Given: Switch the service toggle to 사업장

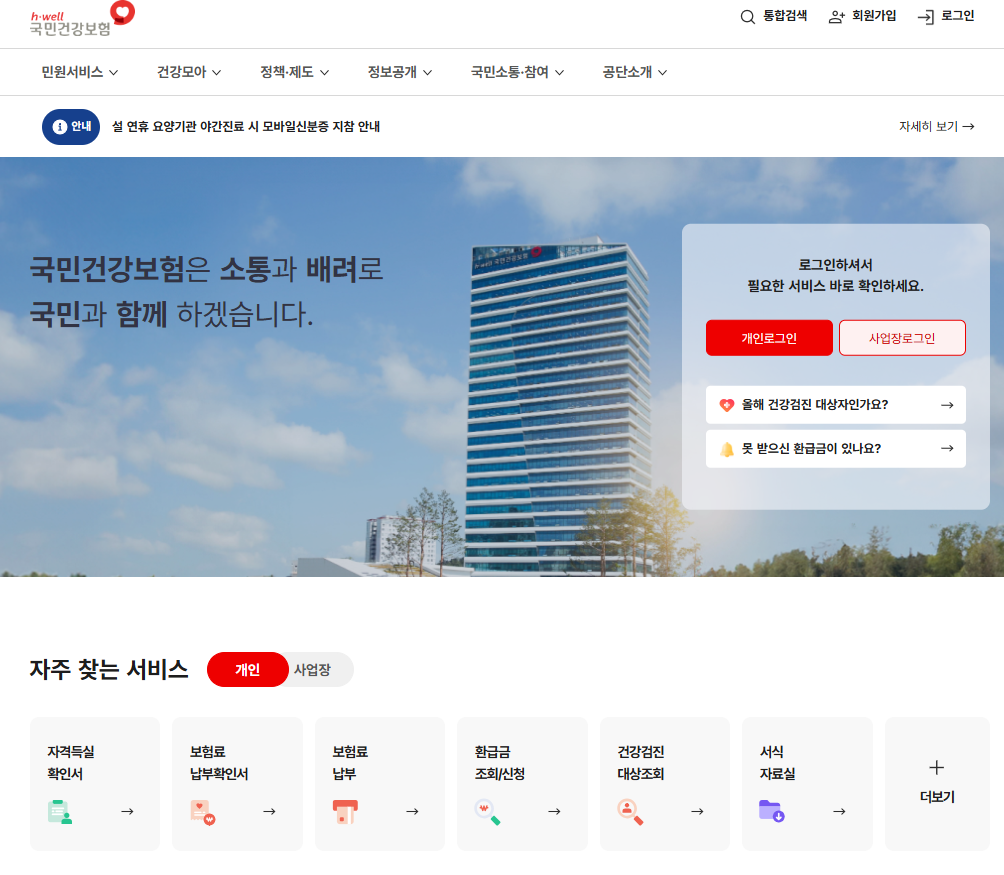Looking at the screenshot, I should coord(312,670).
